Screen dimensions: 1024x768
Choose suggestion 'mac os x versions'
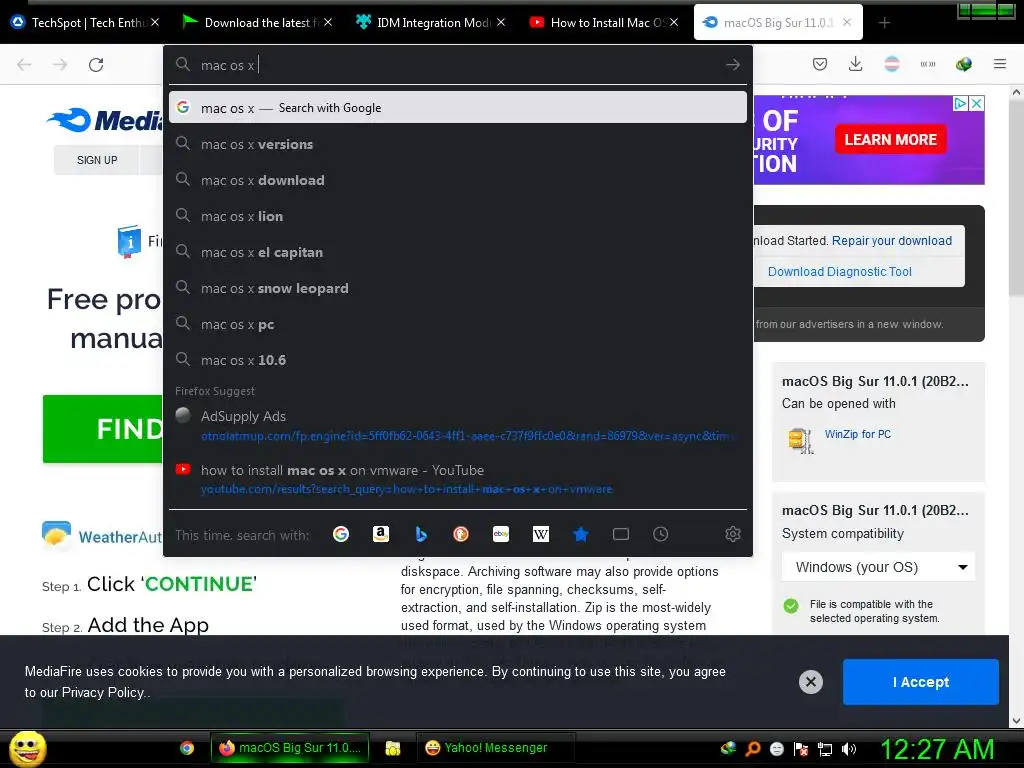click(458, 144)
